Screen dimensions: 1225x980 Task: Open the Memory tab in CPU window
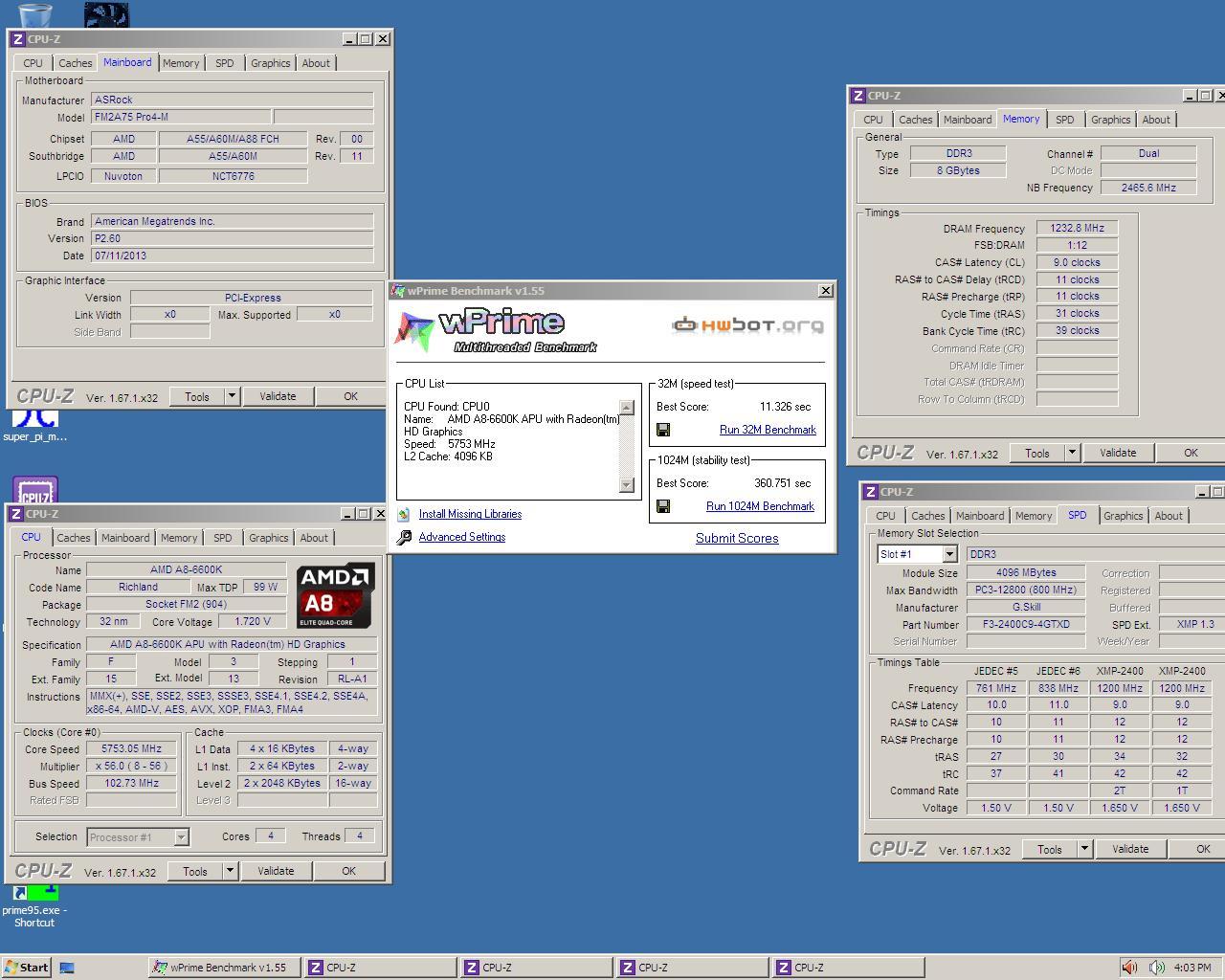(179, 538)
